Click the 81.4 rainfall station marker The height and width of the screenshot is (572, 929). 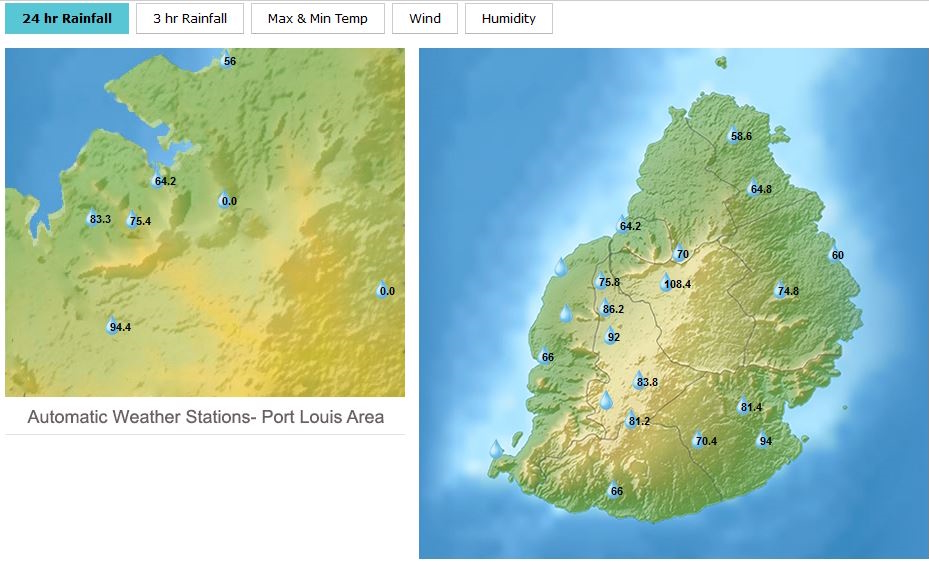pyautogui.click(x=743, y=406)
